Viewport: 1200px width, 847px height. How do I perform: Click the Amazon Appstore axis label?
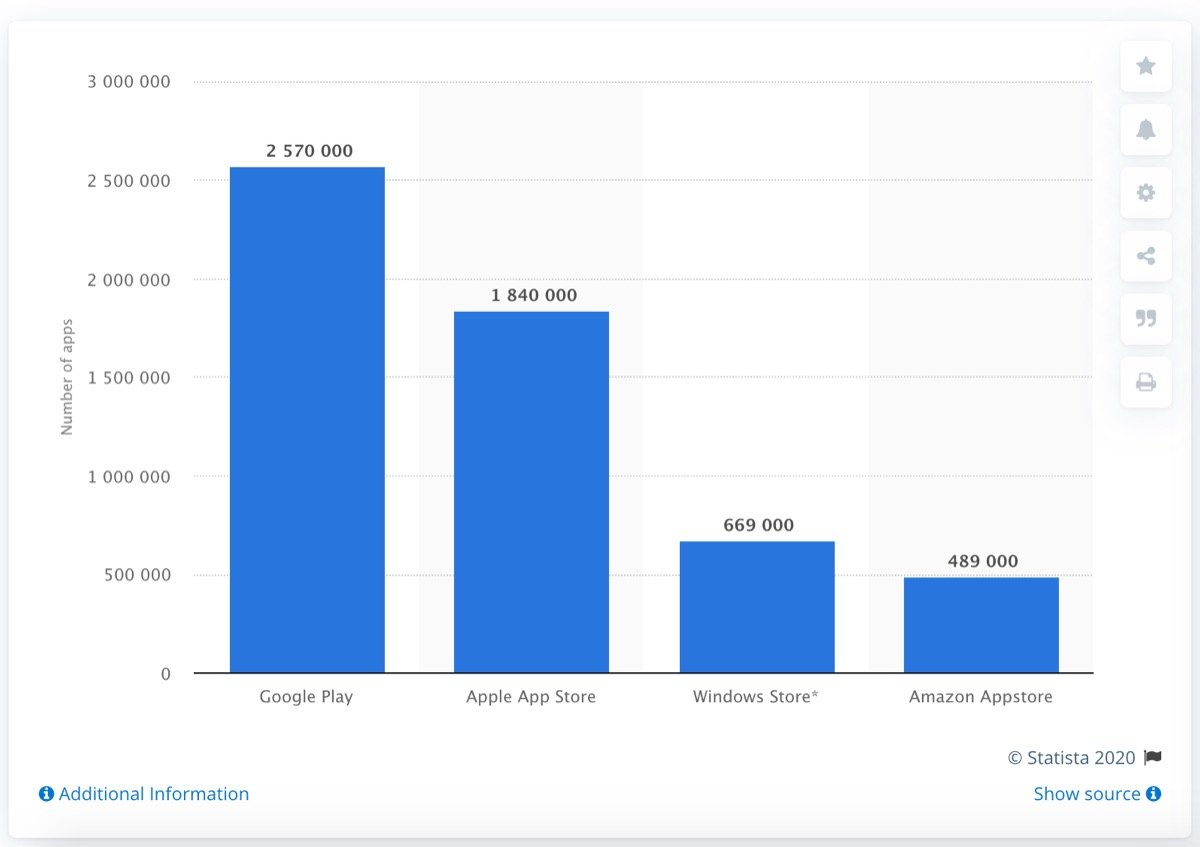click(x=980, y=696)
